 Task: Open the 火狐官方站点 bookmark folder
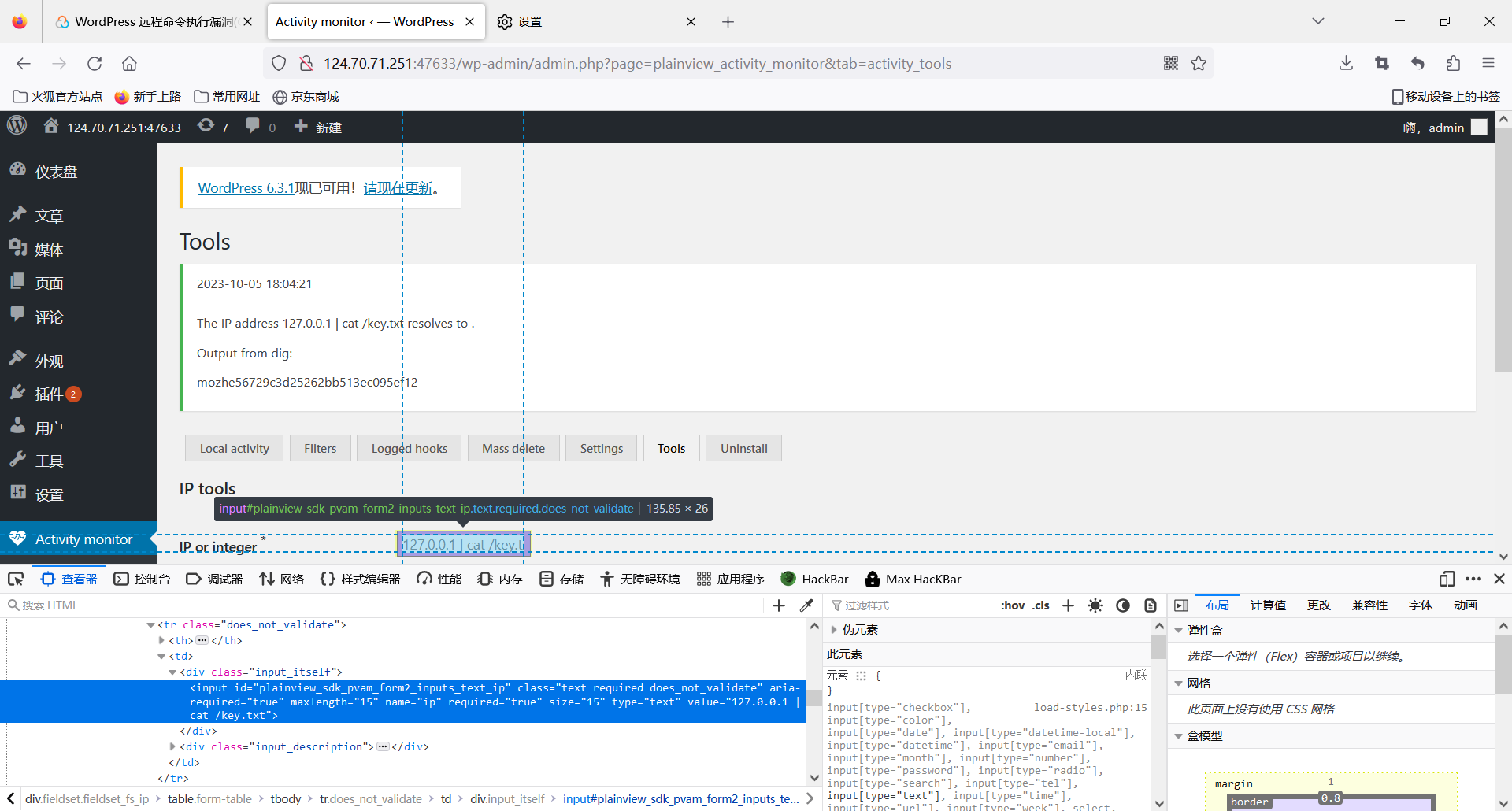tap(58, 97)
